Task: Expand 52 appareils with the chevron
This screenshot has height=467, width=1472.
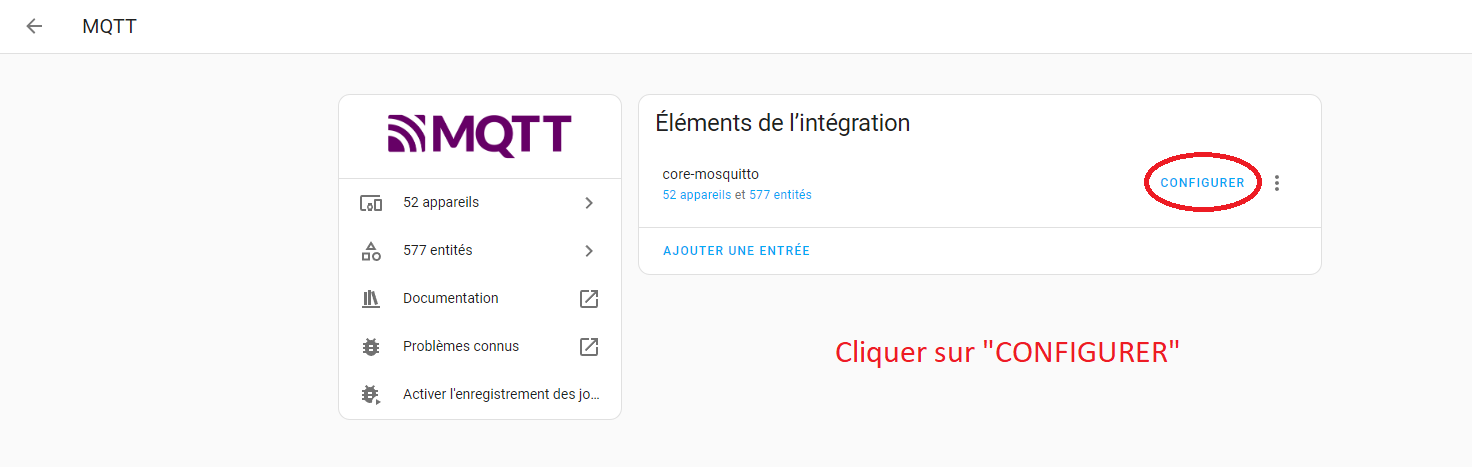Action: [x=589, y=203]
